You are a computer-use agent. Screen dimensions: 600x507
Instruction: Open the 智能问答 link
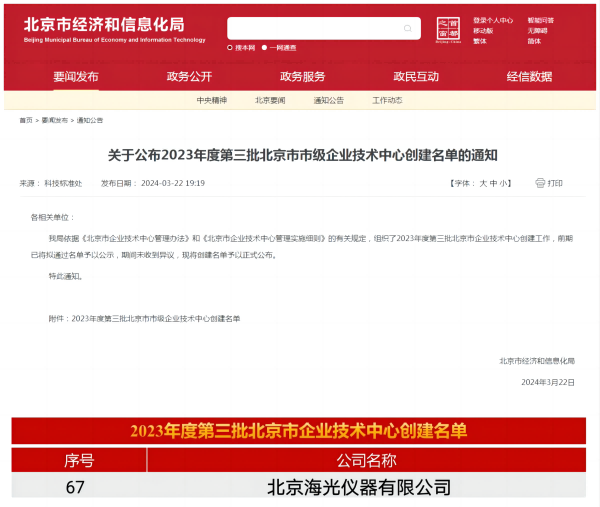pyautogui.click(x=540, y=20)
